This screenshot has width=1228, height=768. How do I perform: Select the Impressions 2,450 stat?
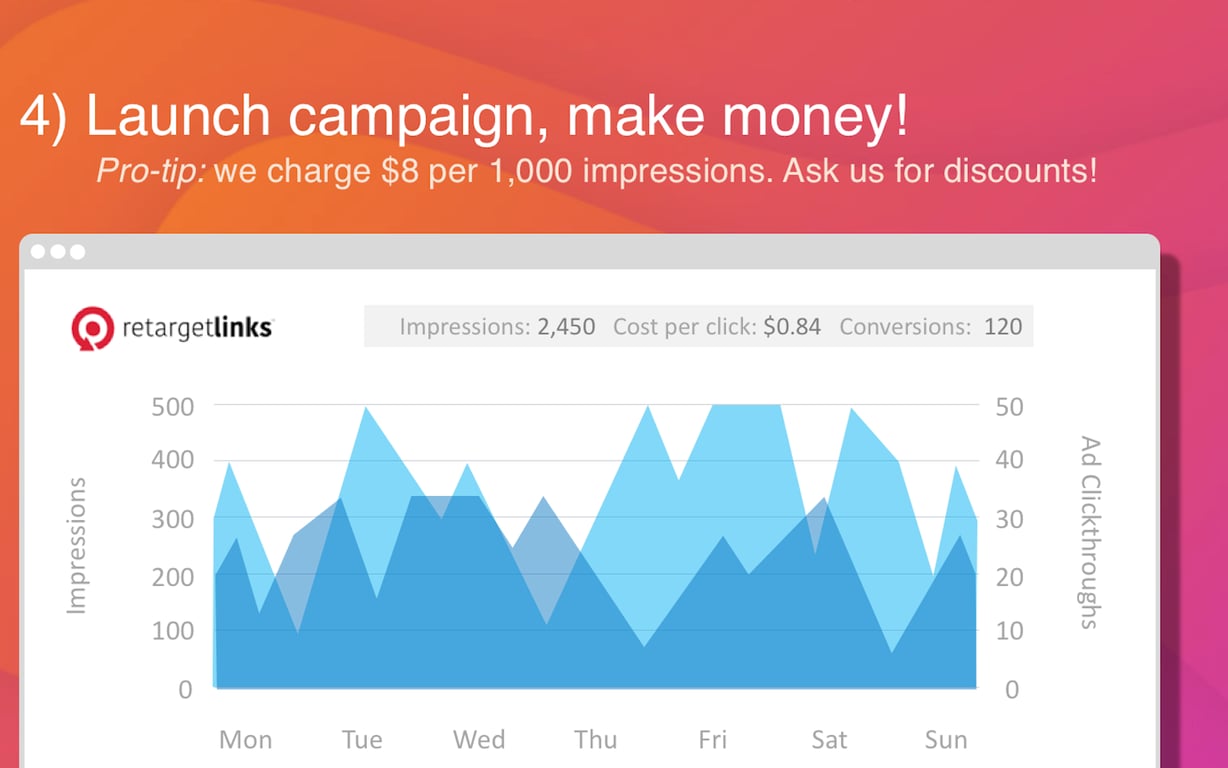click(497, 327)
